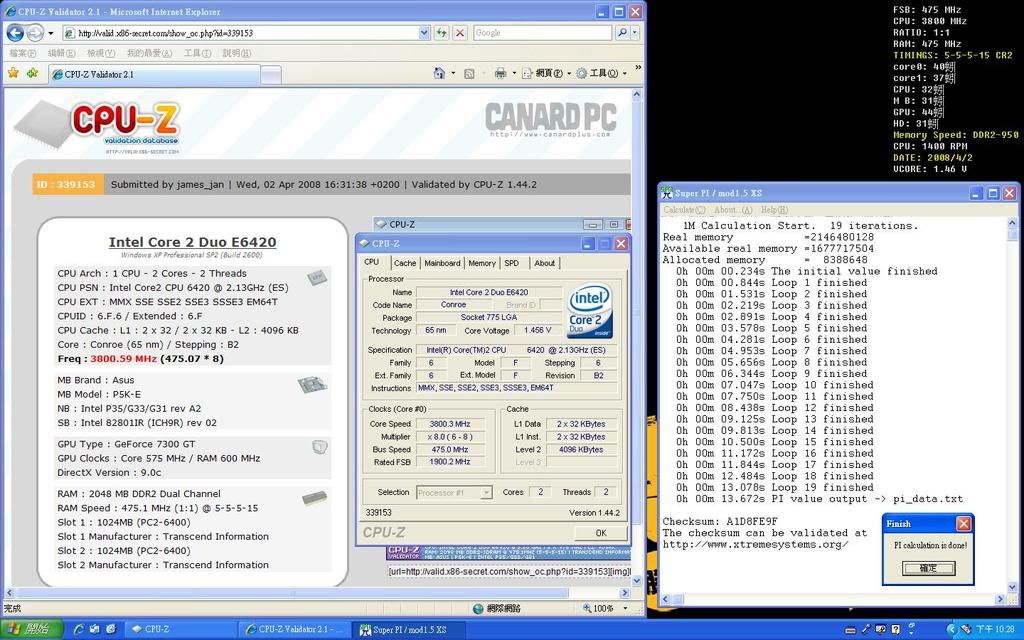Open the About...(A) menu in Super PI
This screenshot has height=640, width=1024.
point(733,210)
